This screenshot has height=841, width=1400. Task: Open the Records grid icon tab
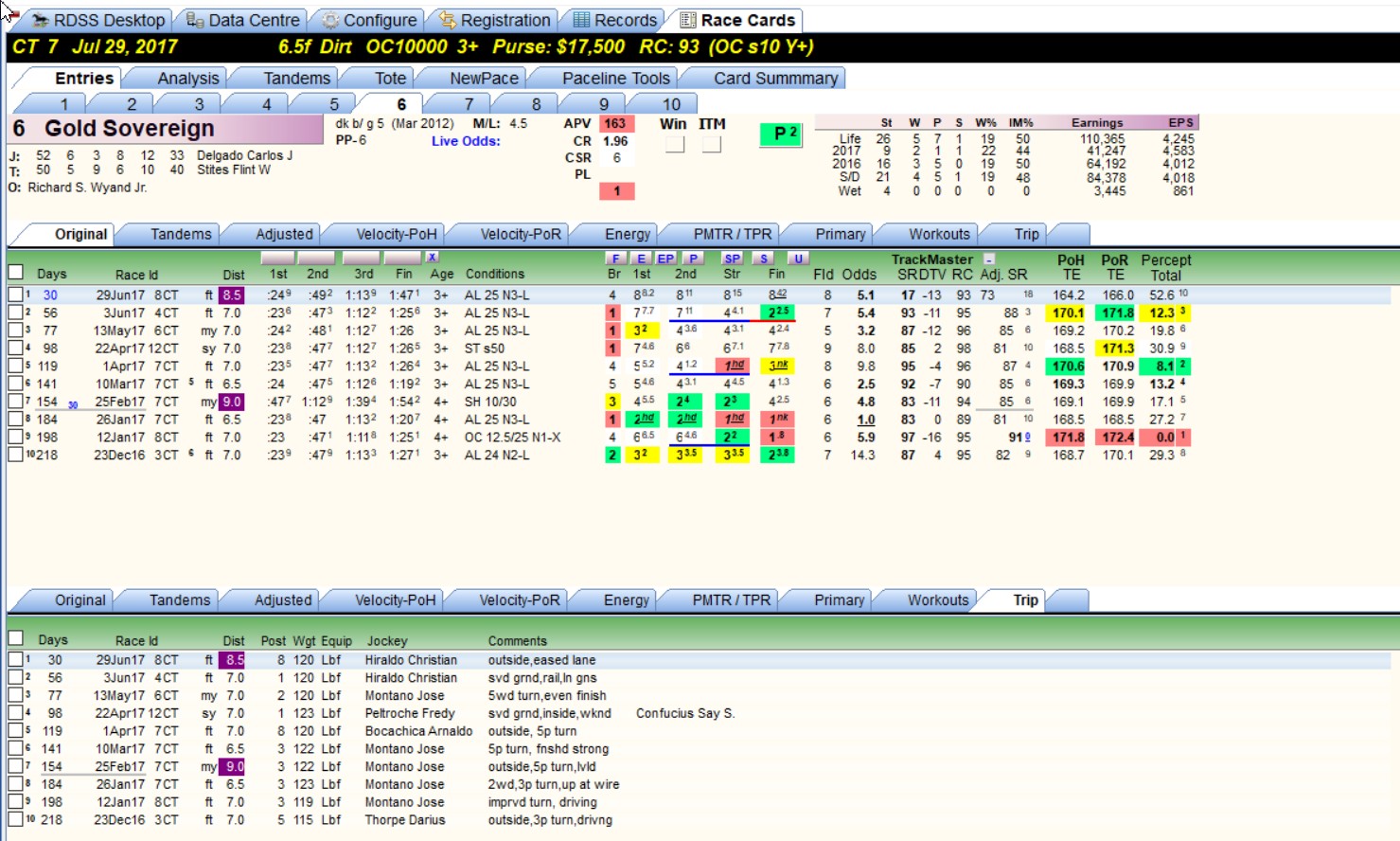614,20
